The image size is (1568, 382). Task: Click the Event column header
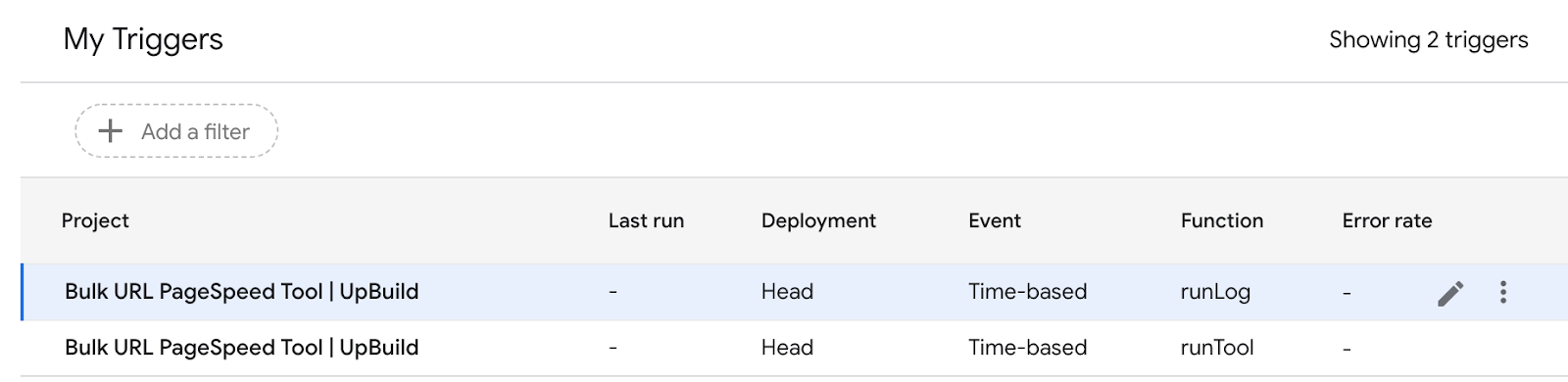point(995,220)
